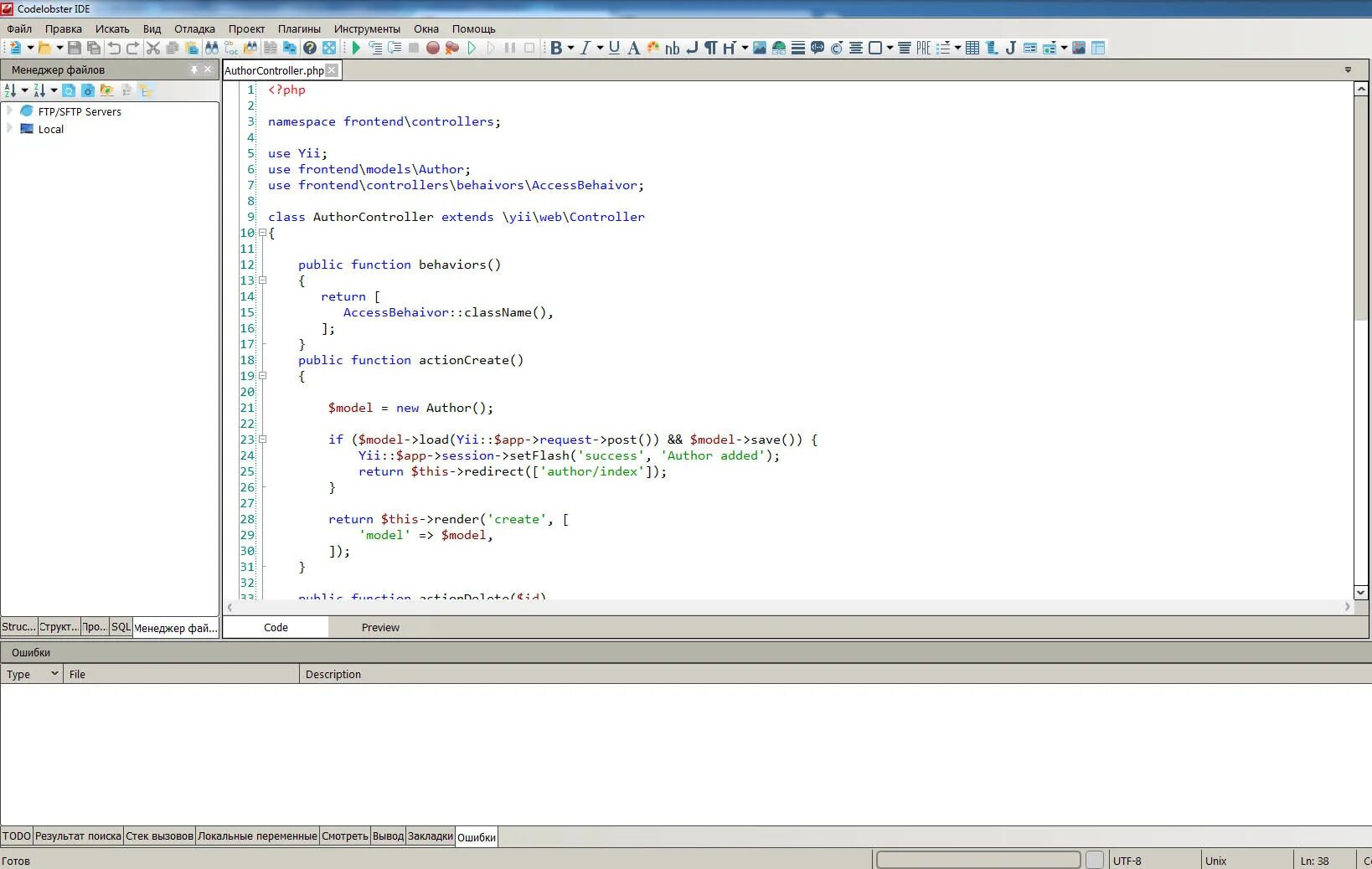This screenshot has width=1372, height=869.
Task: Insert an image using the picture icon
Action: (760, 48)
